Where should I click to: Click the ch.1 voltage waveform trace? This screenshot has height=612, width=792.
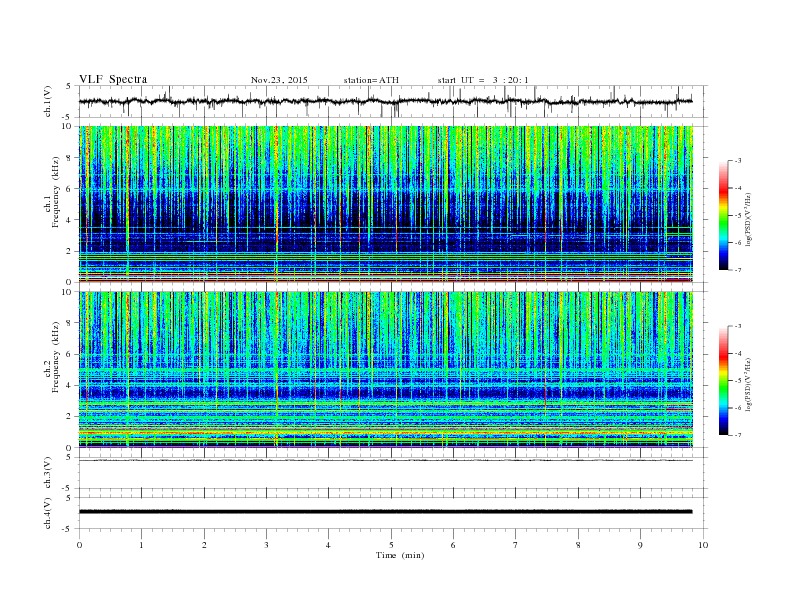coord(385,101)
